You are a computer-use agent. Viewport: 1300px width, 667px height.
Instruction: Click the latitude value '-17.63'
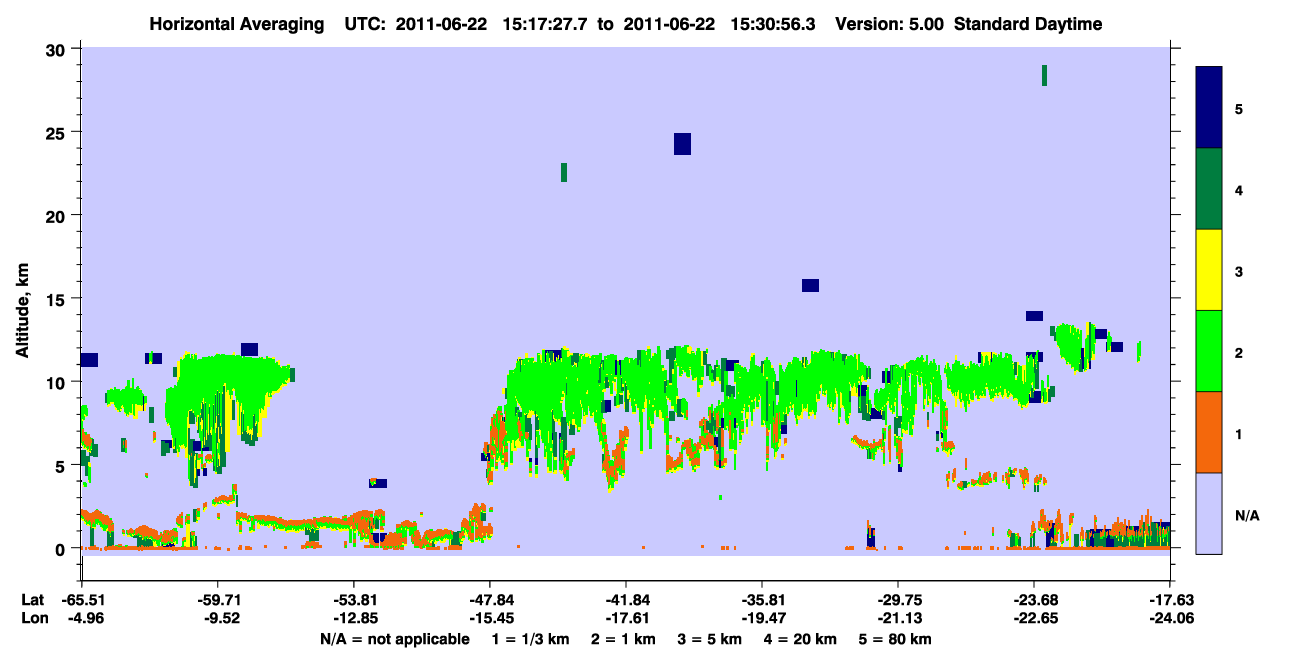coord(1170,600)
